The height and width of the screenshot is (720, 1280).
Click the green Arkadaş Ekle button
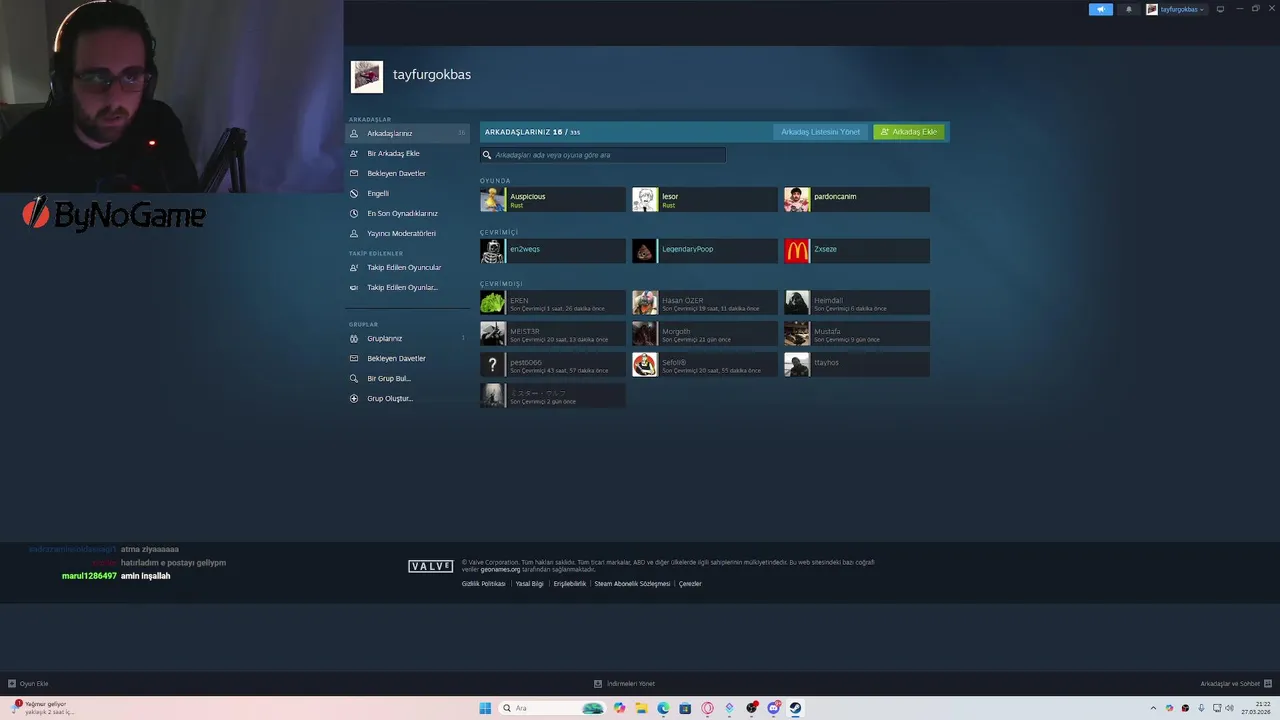(x=908, y=132)
